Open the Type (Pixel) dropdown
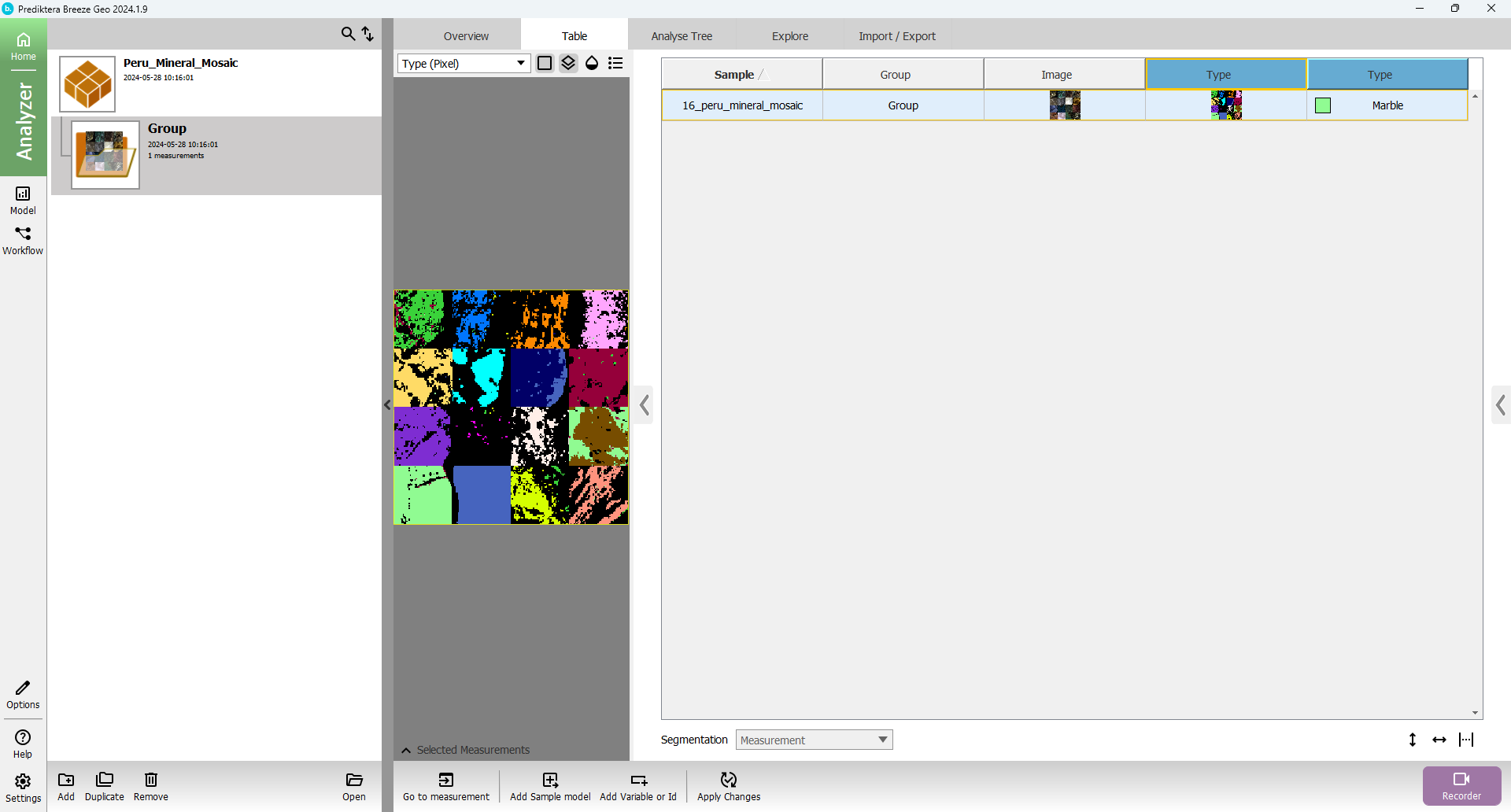This screenshot has height=812, width=1511. pos(464,63)
